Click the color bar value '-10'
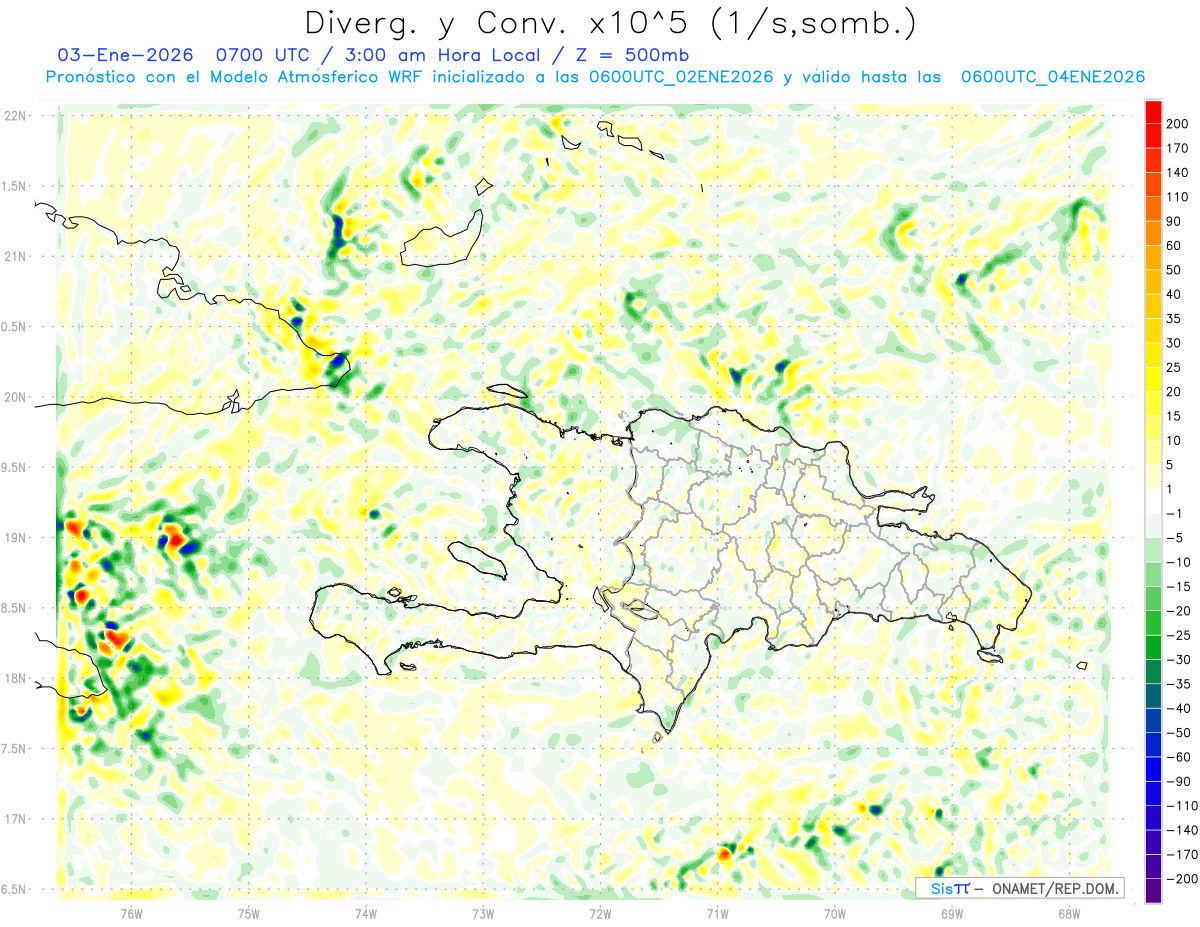1200x927 pixels. coord(1179,562)
